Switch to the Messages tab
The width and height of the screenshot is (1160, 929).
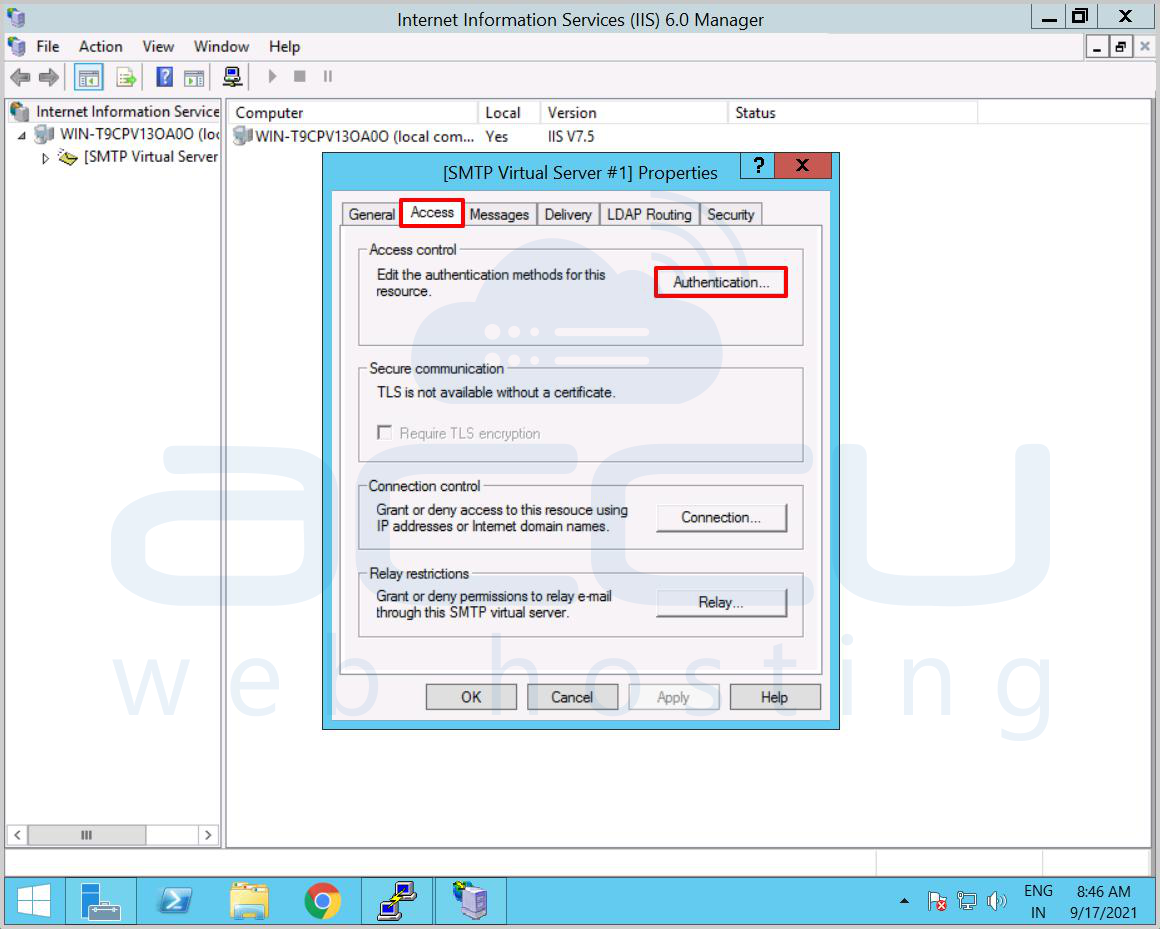click(x=499, y=214)
